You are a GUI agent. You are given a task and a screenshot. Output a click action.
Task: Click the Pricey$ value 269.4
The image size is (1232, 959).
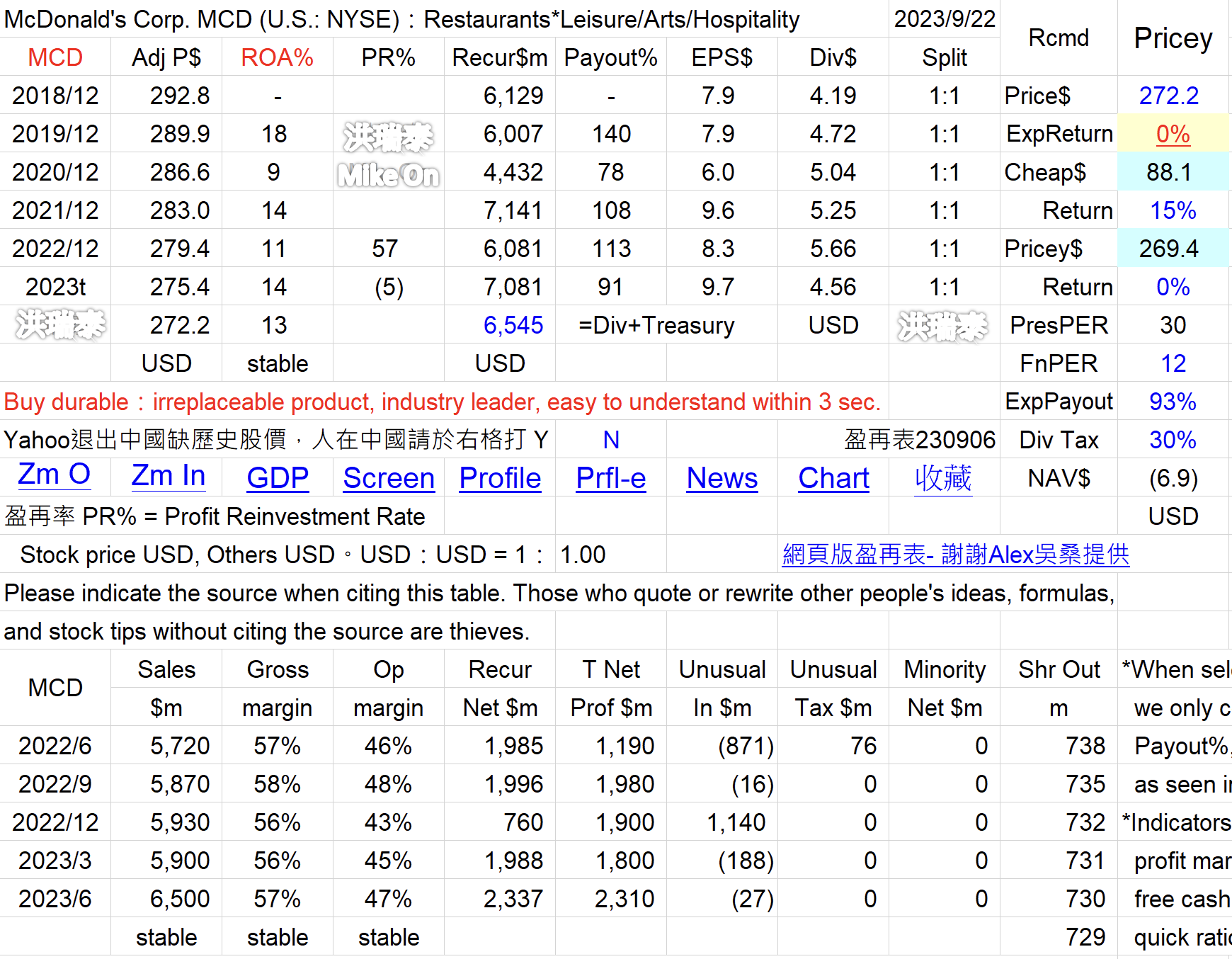pyautogui.click(x=1169, y=249)
